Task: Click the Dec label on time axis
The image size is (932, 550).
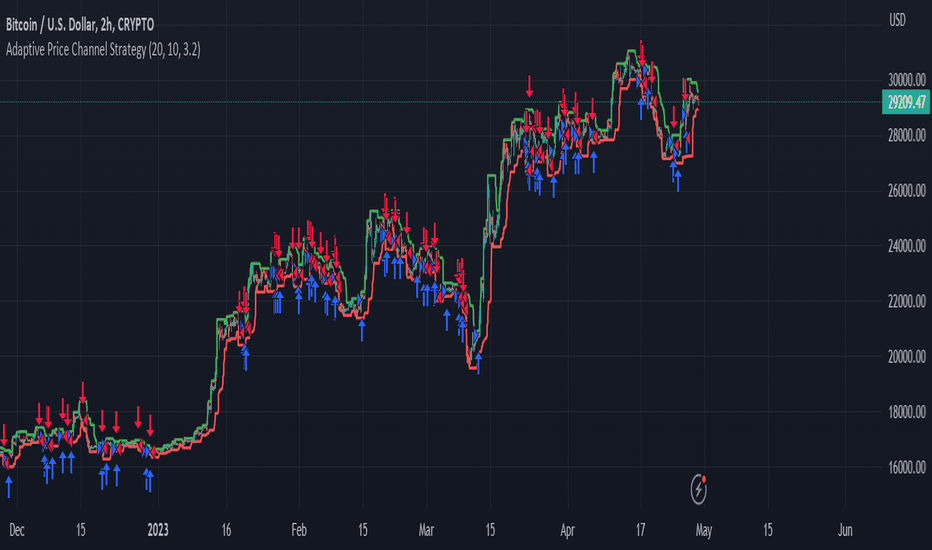Action: [17, 530]
